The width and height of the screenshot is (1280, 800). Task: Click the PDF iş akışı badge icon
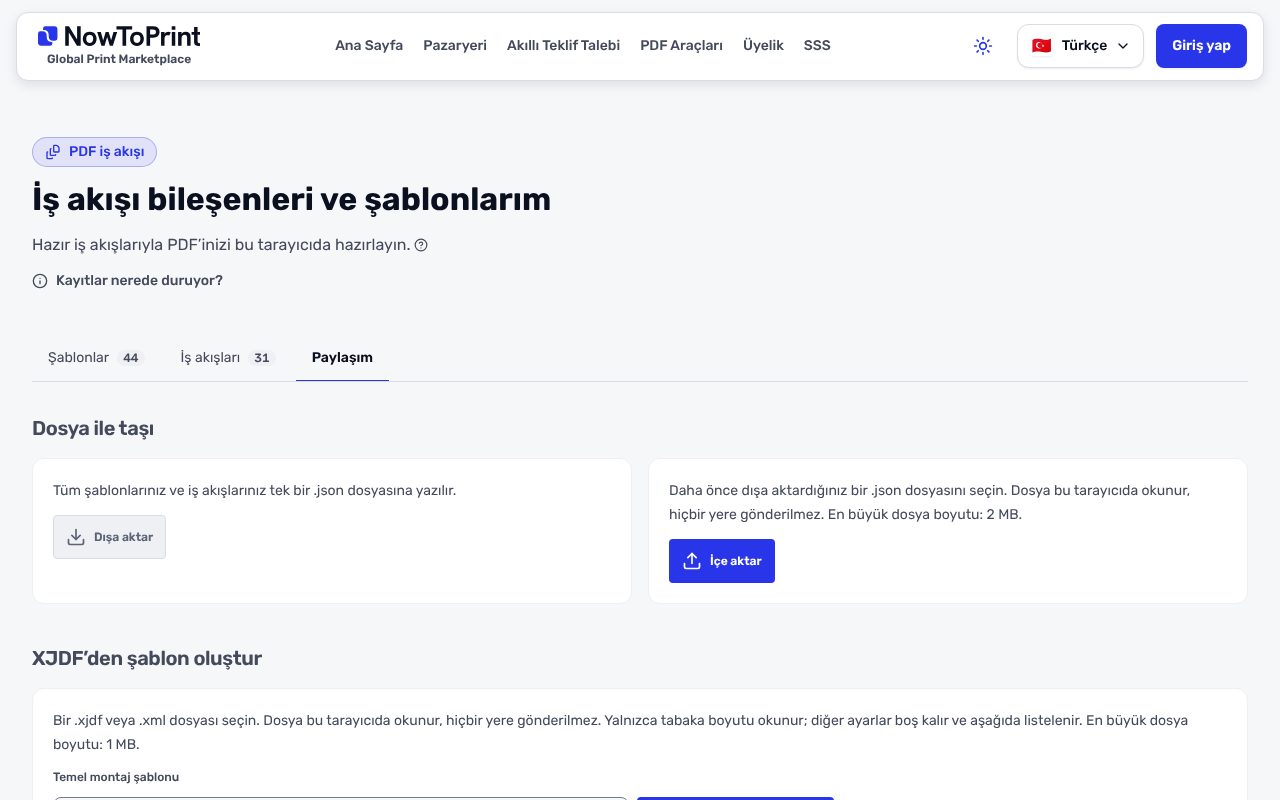point(53,152)
